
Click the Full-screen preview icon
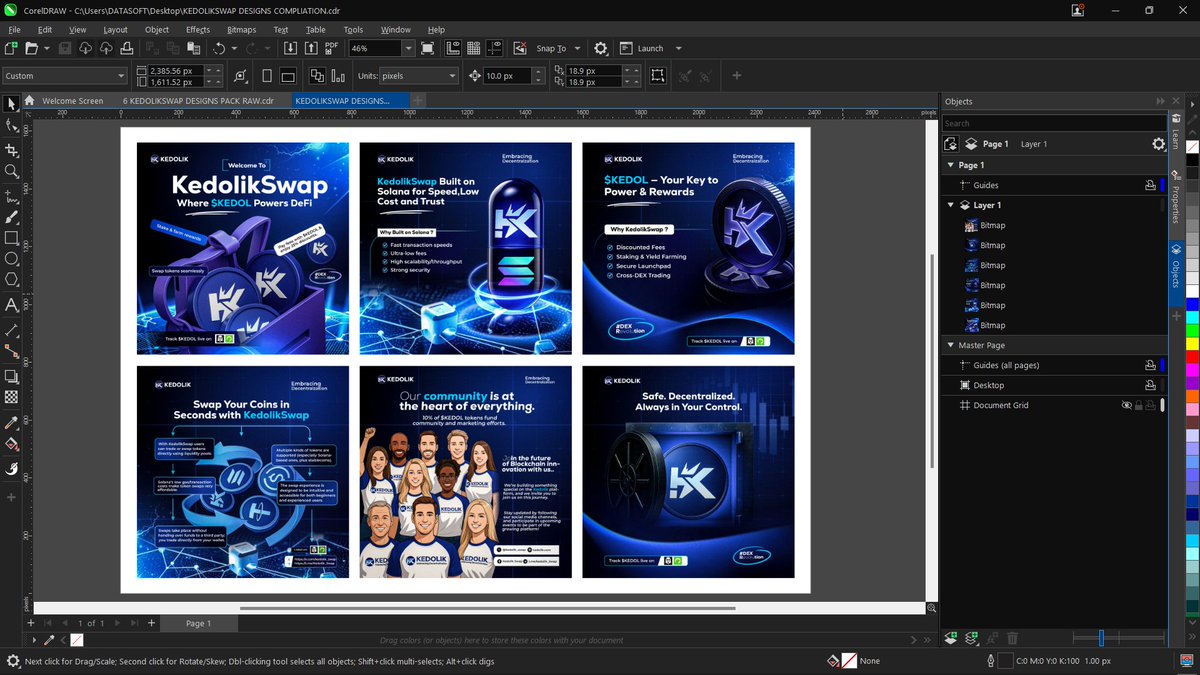click(x=428, y=48)
